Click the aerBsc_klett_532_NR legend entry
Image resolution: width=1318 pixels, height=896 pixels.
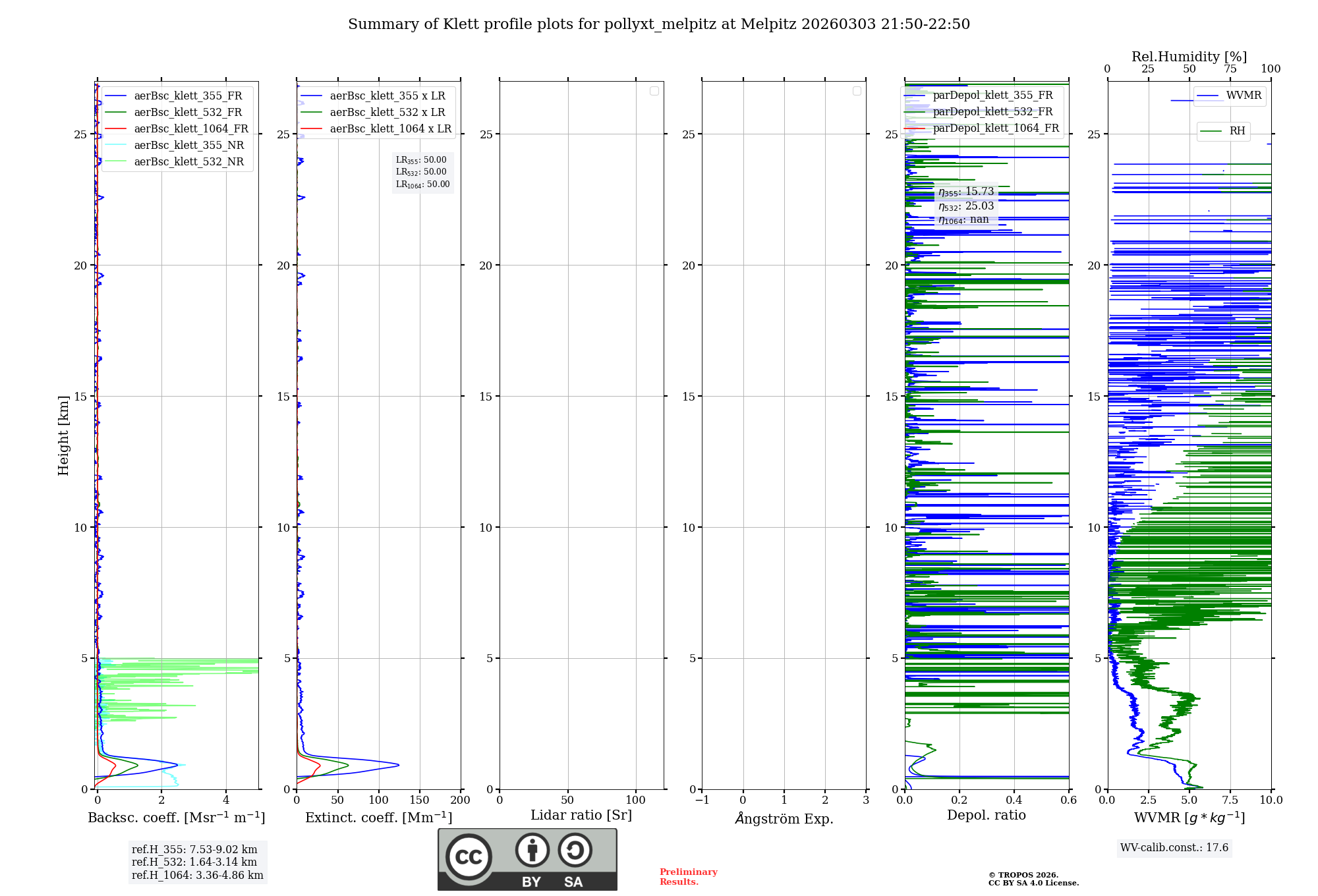(x=188, y=161)
